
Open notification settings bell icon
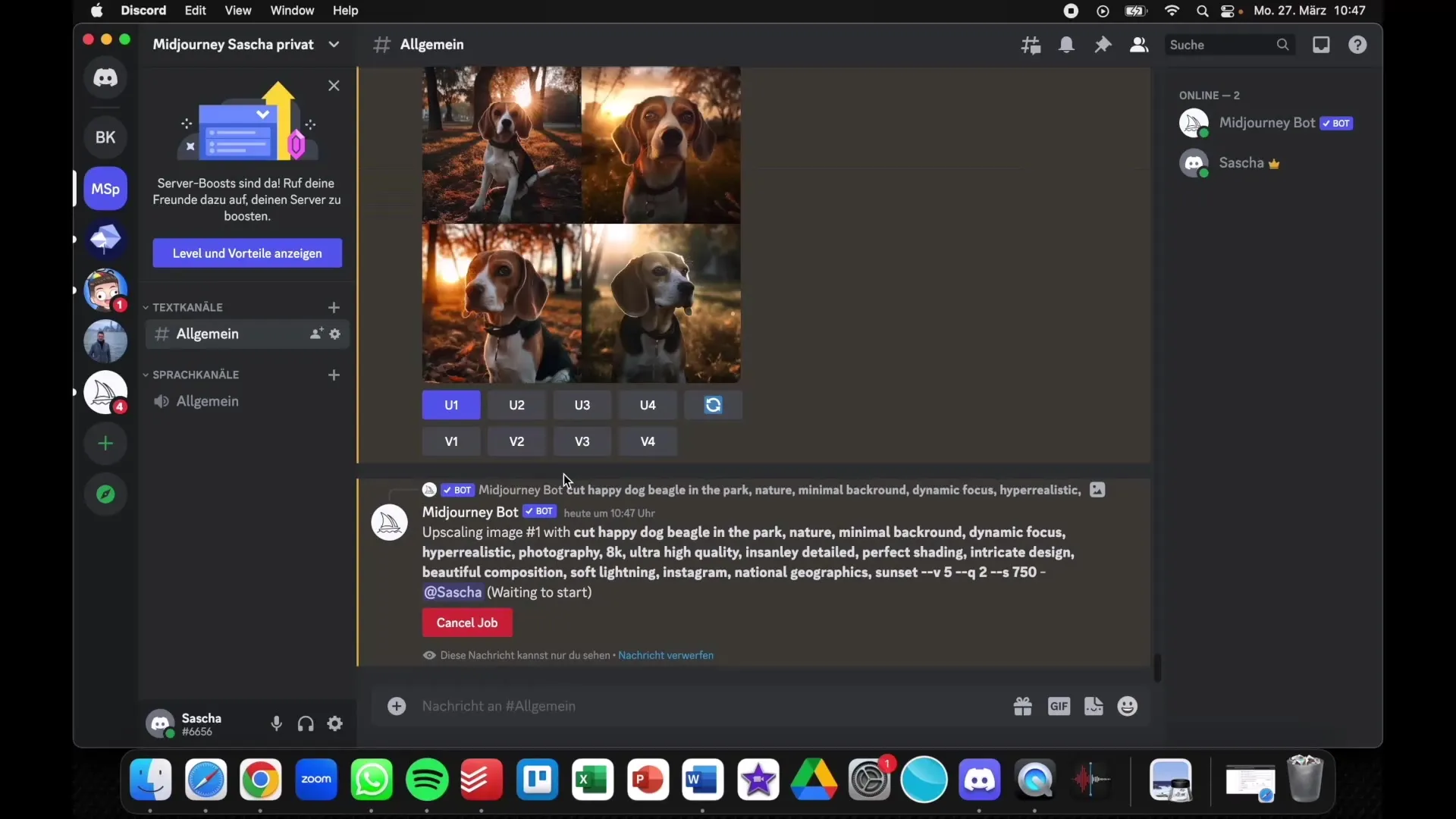point(1067,45)
